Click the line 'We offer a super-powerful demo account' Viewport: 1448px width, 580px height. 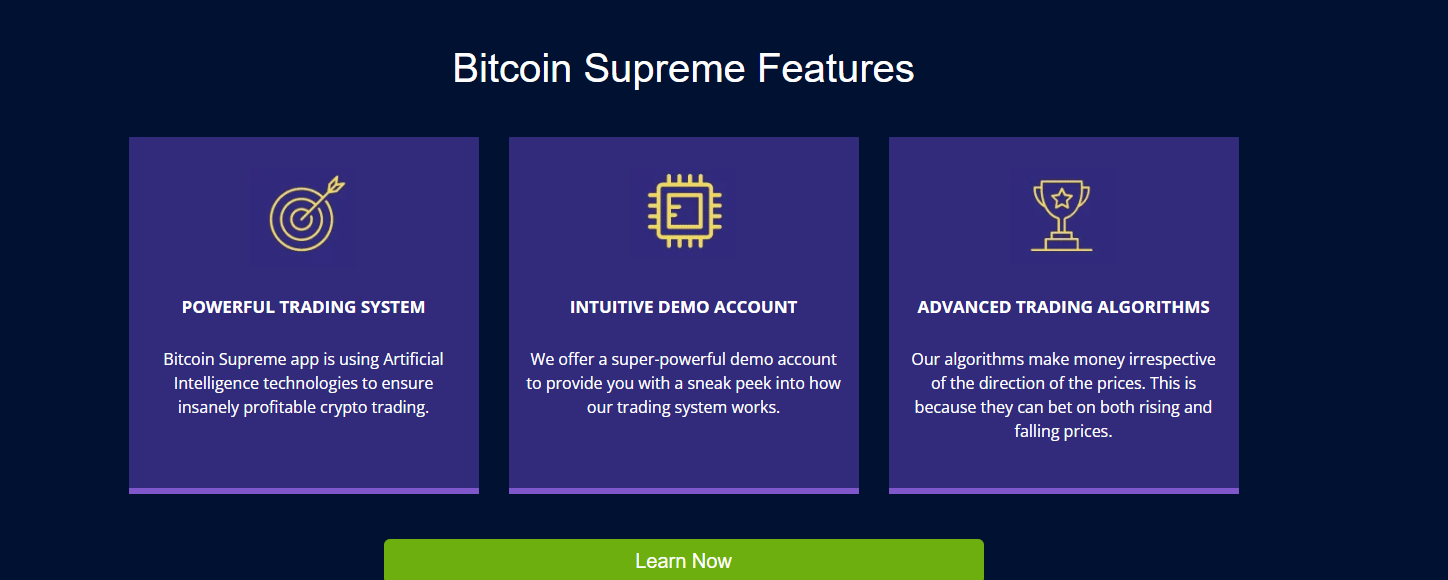[684, 358]
